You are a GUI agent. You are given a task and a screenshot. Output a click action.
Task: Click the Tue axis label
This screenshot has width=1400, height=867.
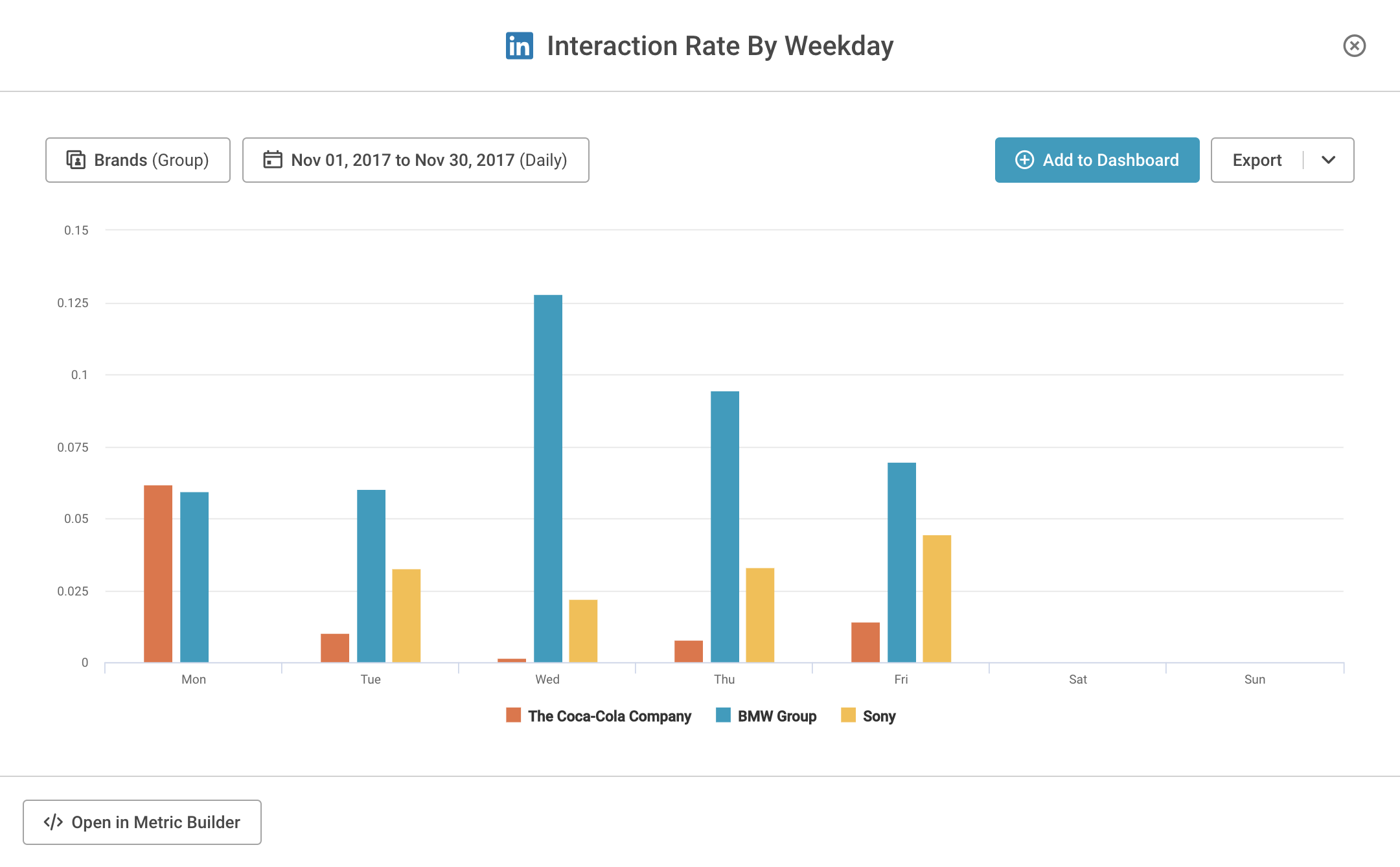(x=371, y=679)
